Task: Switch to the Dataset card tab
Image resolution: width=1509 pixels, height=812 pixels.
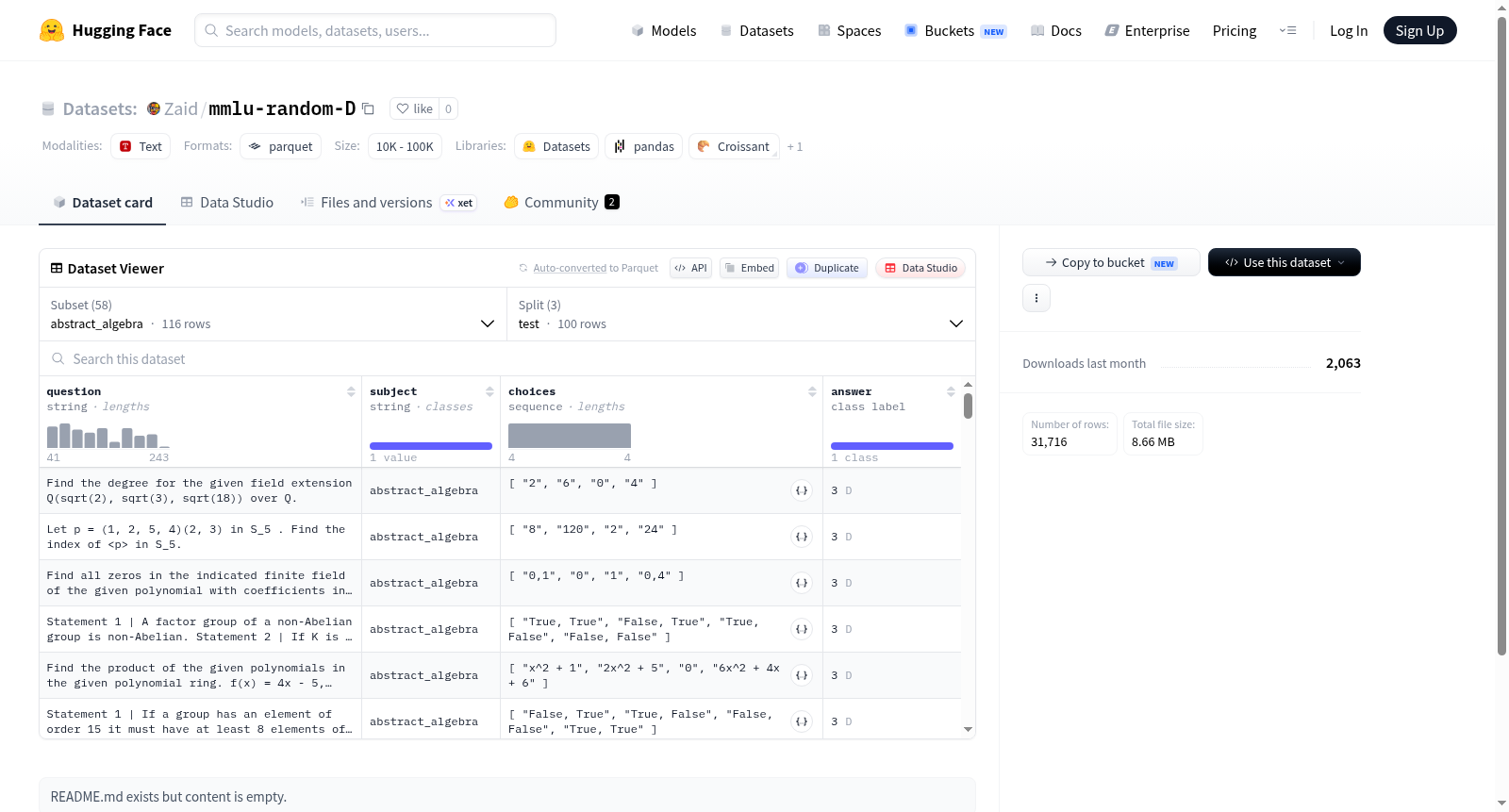Action: point(103,202)
